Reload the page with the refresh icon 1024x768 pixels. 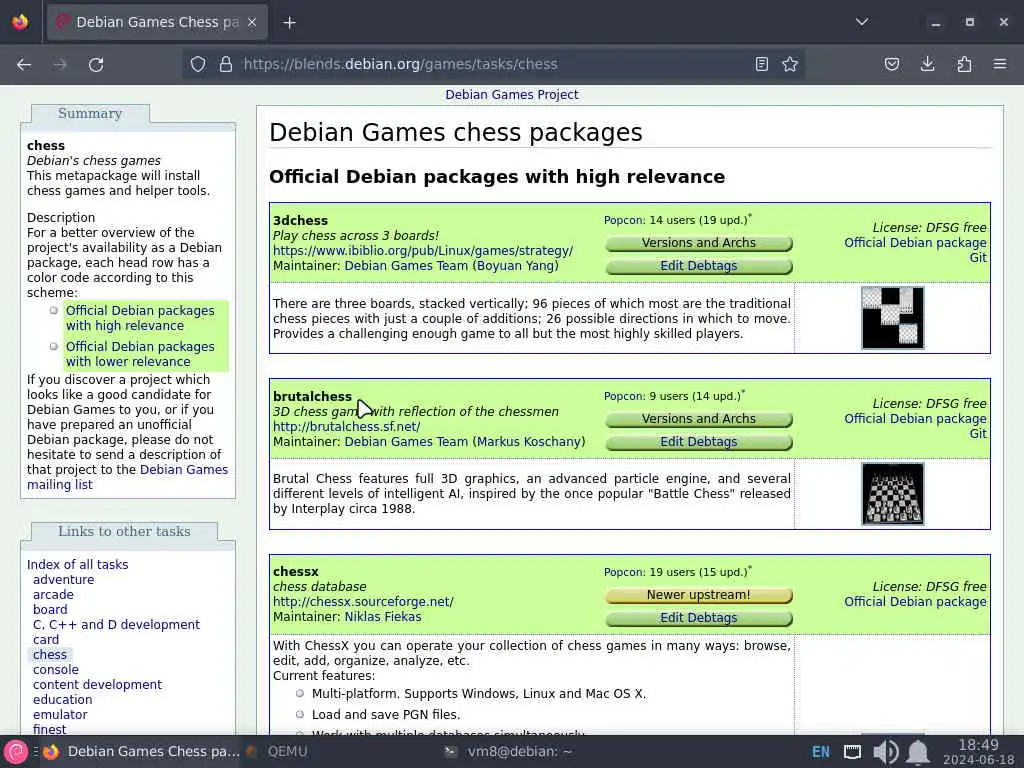(96, 64)
